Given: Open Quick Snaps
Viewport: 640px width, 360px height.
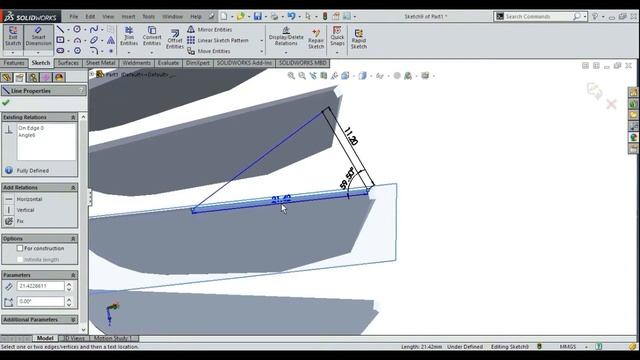Looking at the screenshot, I should click(337, 37).
